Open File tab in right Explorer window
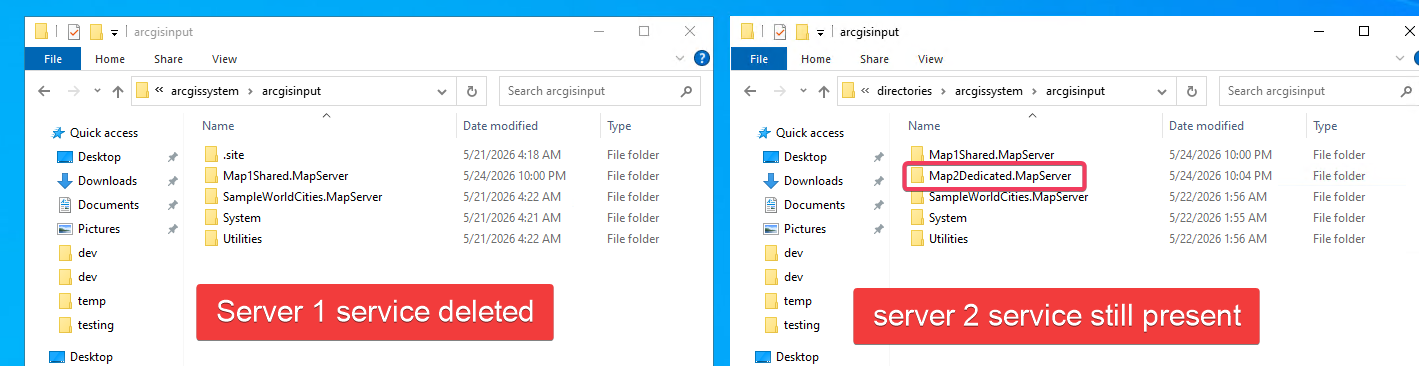Image resolution: width=1419 pixels, height=366 pixels. 759,59
